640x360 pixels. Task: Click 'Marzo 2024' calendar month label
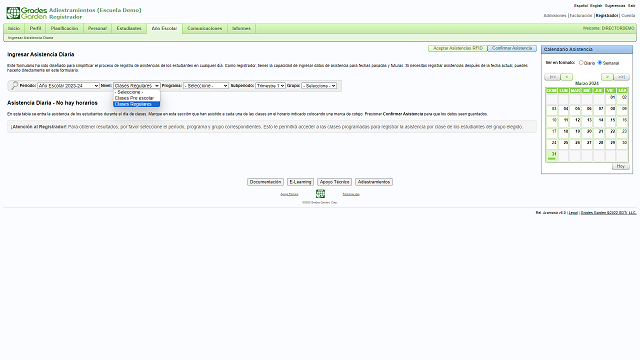(x=587, y=83)
